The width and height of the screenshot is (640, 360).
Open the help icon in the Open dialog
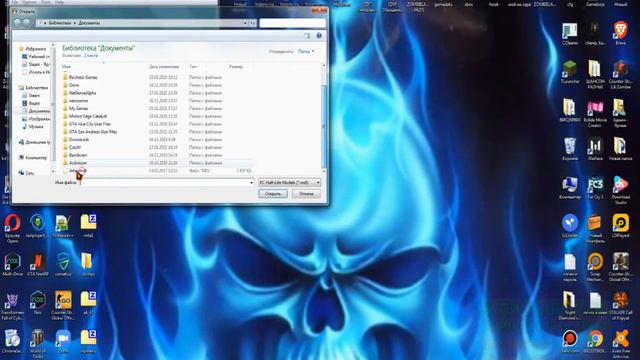coord(319,36)
